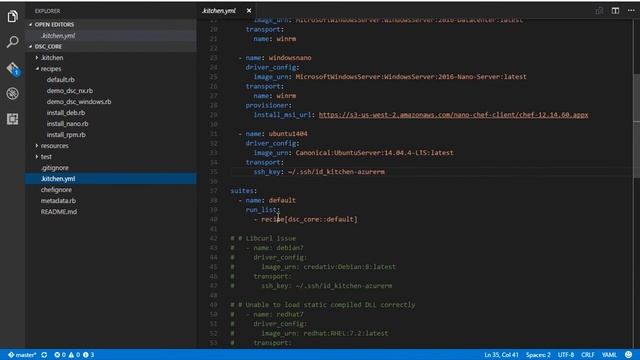640x360 pixels.
Task: Change the UTF-8 file encoding
Action: [566, 355]
